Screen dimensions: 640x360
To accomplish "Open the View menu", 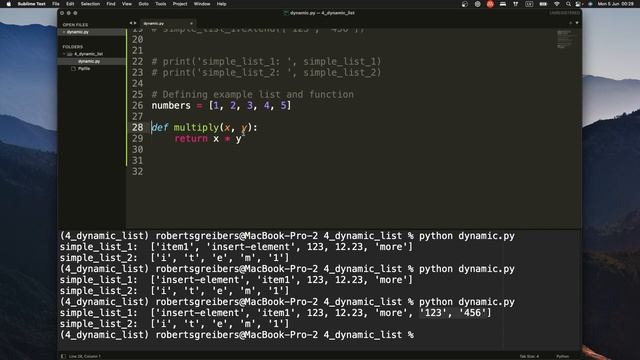I will pos(127,4).
